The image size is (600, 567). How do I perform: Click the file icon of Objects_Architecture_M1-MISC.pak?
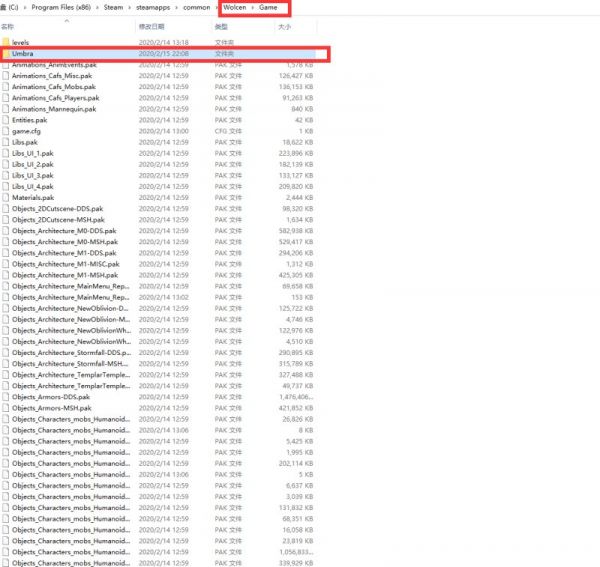click(5, 264)
